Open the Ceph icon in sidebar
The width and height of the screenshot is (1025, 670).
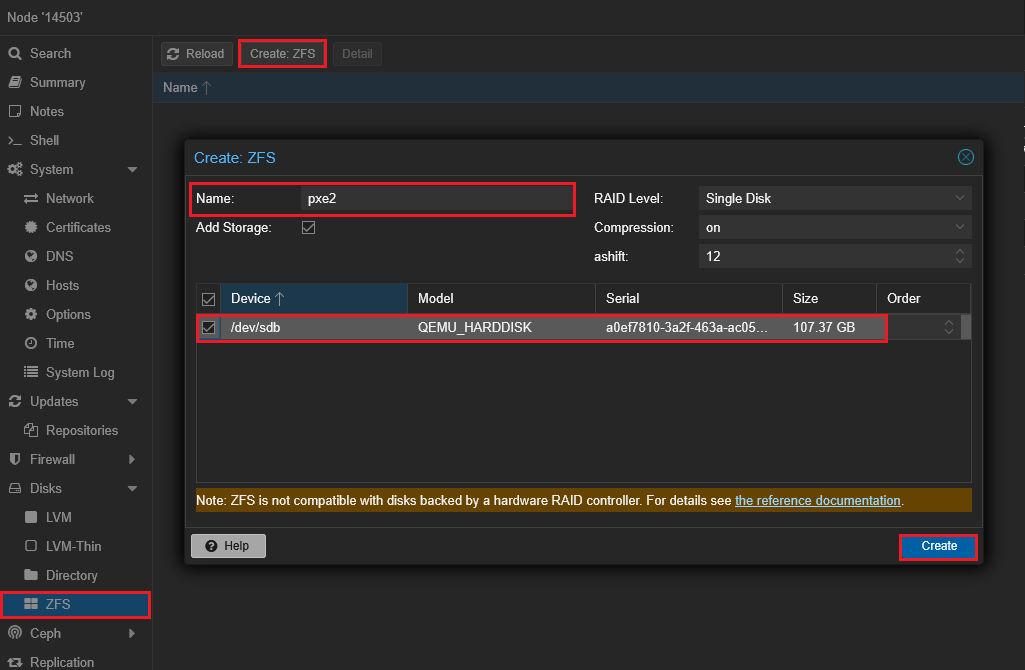(15, 634)
